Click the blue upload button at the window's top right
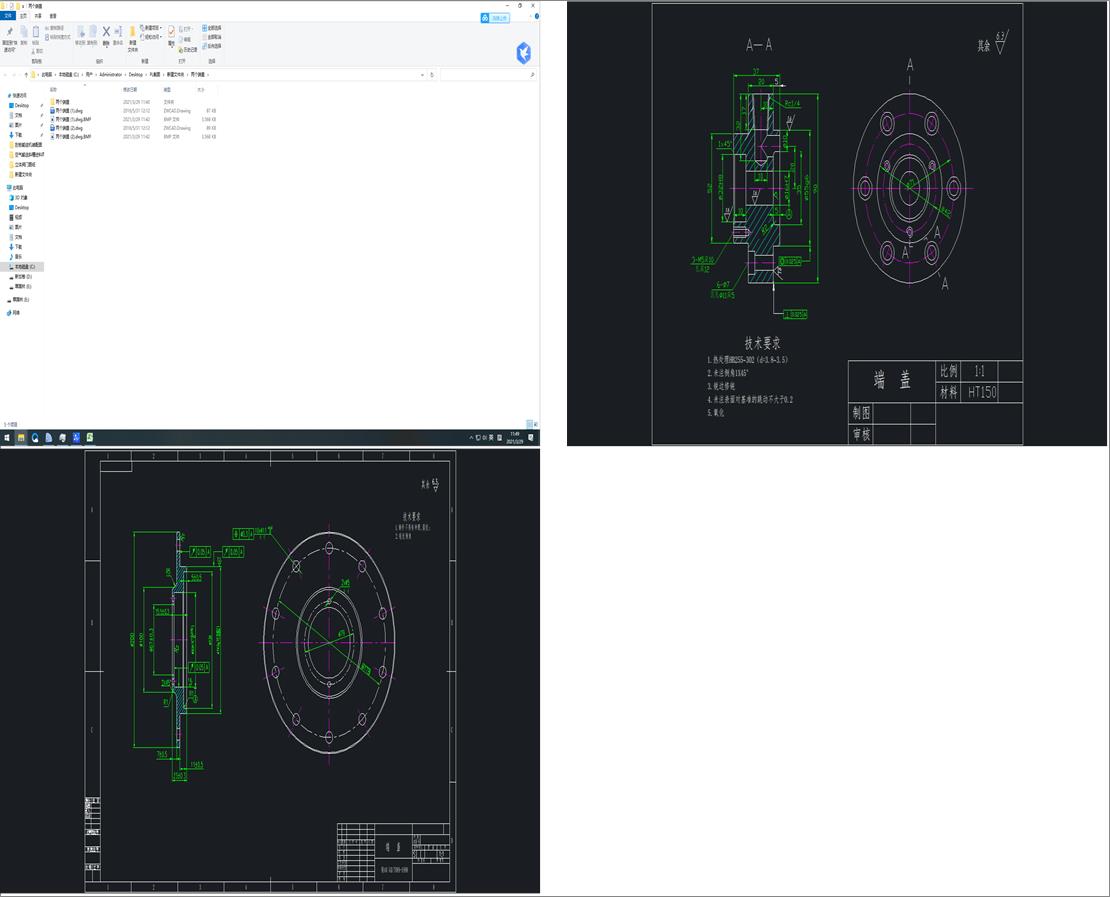Screen dimensions: 1110x897 (495, 18)
